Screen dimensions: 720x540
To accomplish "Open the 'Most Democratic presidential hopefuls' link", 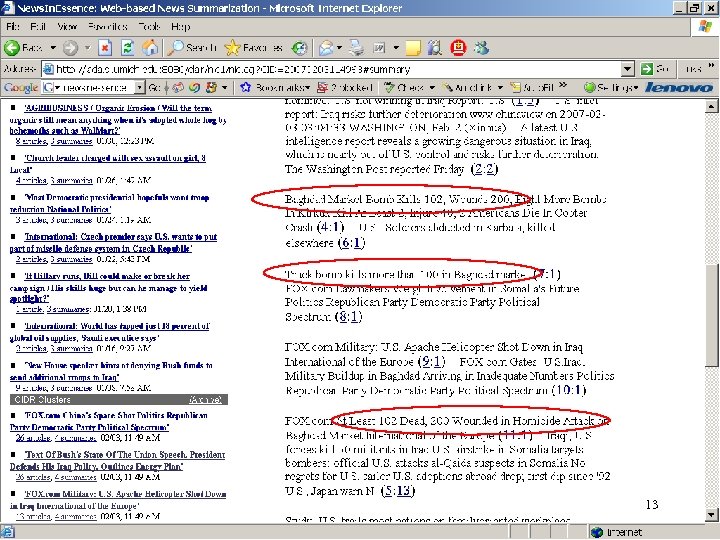I will [109, 203].
